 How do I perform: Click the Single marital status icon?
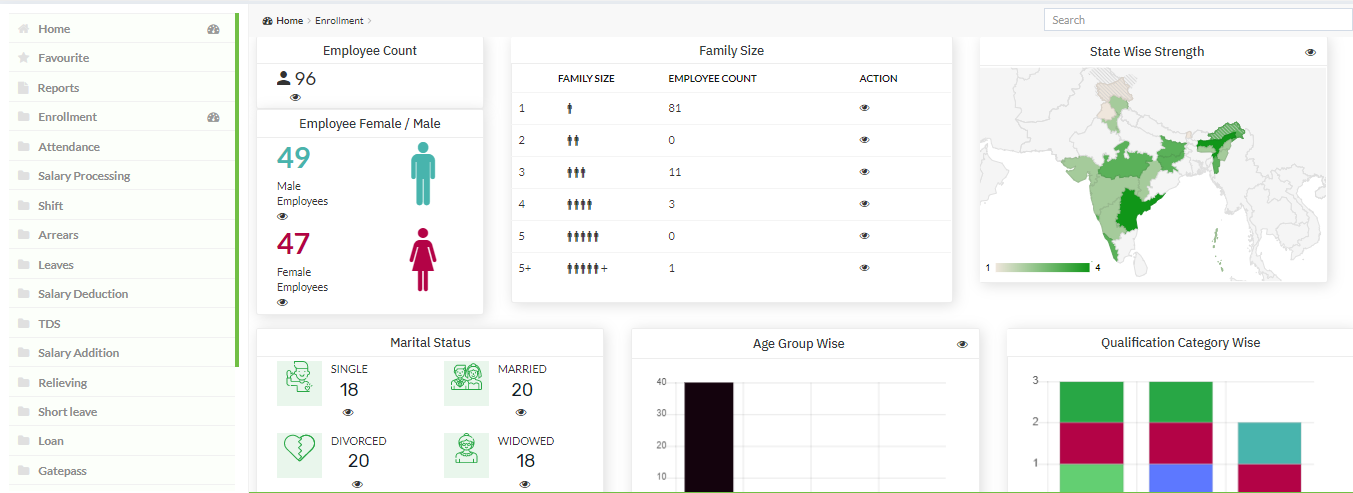point(299,383)
